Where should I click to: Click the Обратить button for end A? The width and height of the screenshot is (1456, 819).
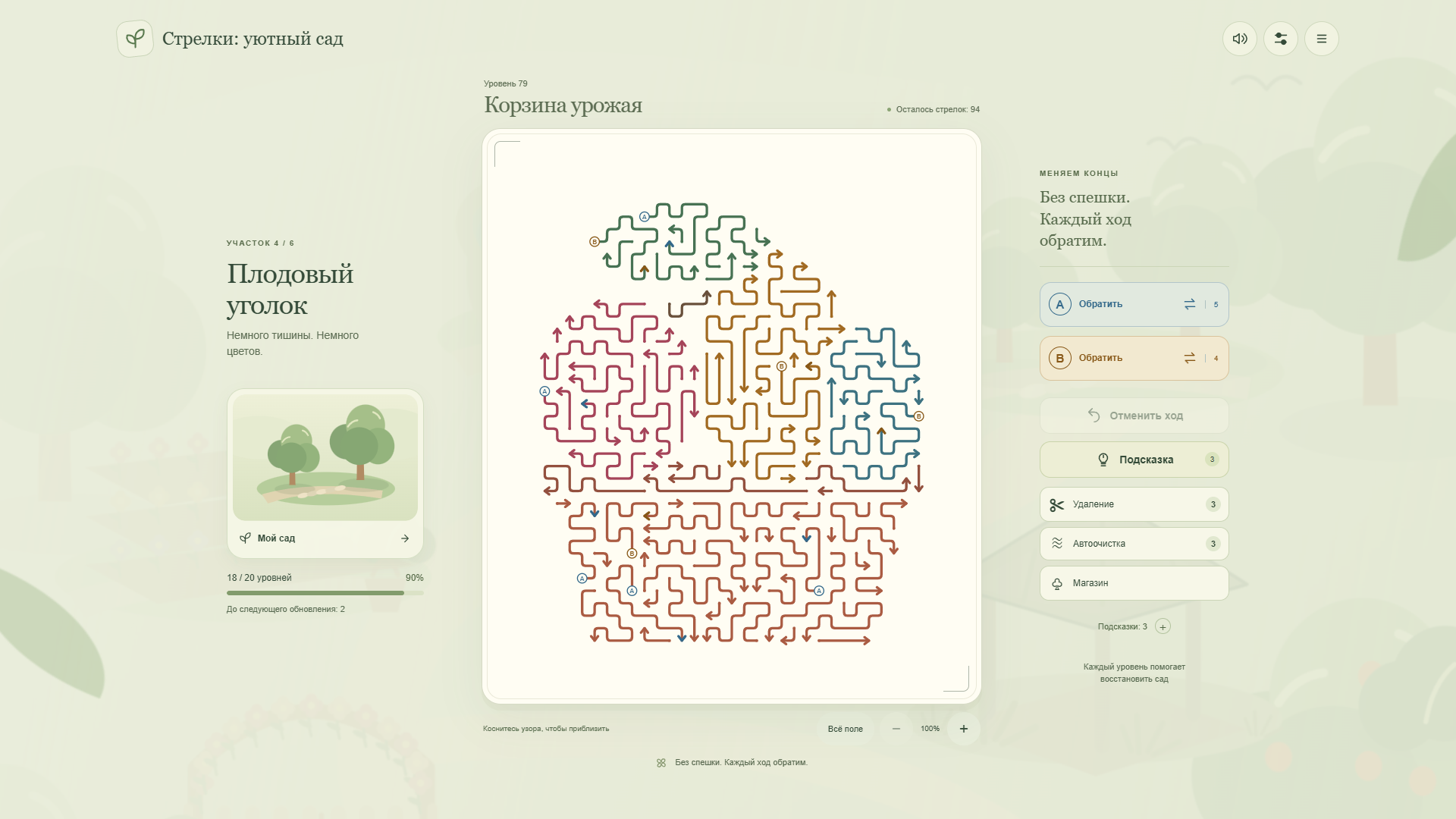pos(1134,305)
